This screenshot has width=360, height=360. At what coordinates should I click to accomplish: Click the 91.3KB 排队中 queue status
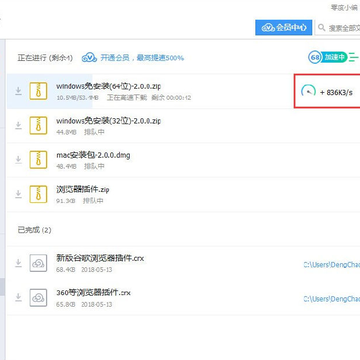click(x=80, y=201)
